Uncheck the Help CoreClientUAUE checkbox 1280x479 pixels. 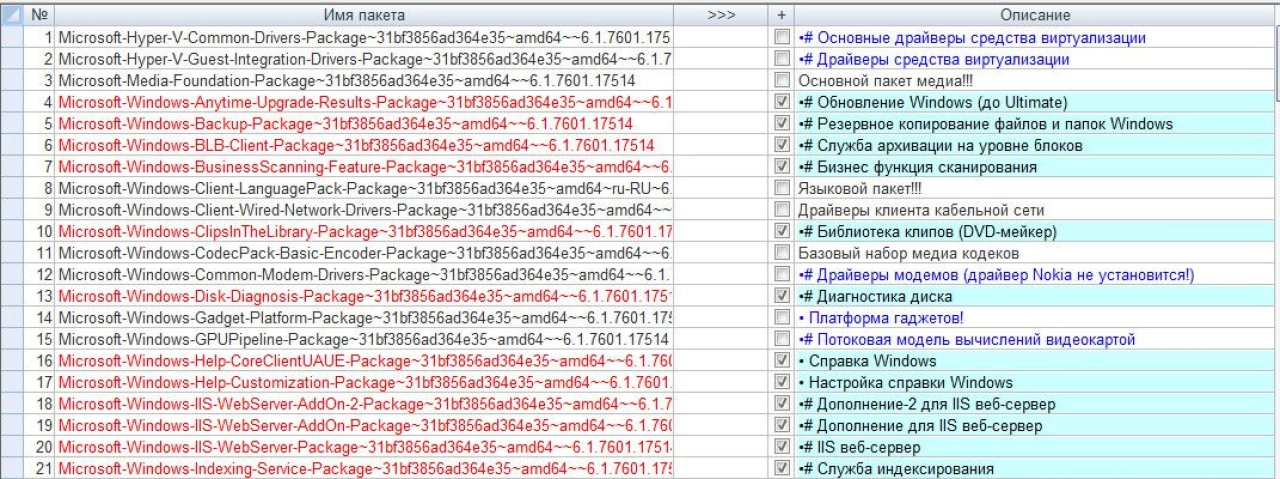coord(782,360)
